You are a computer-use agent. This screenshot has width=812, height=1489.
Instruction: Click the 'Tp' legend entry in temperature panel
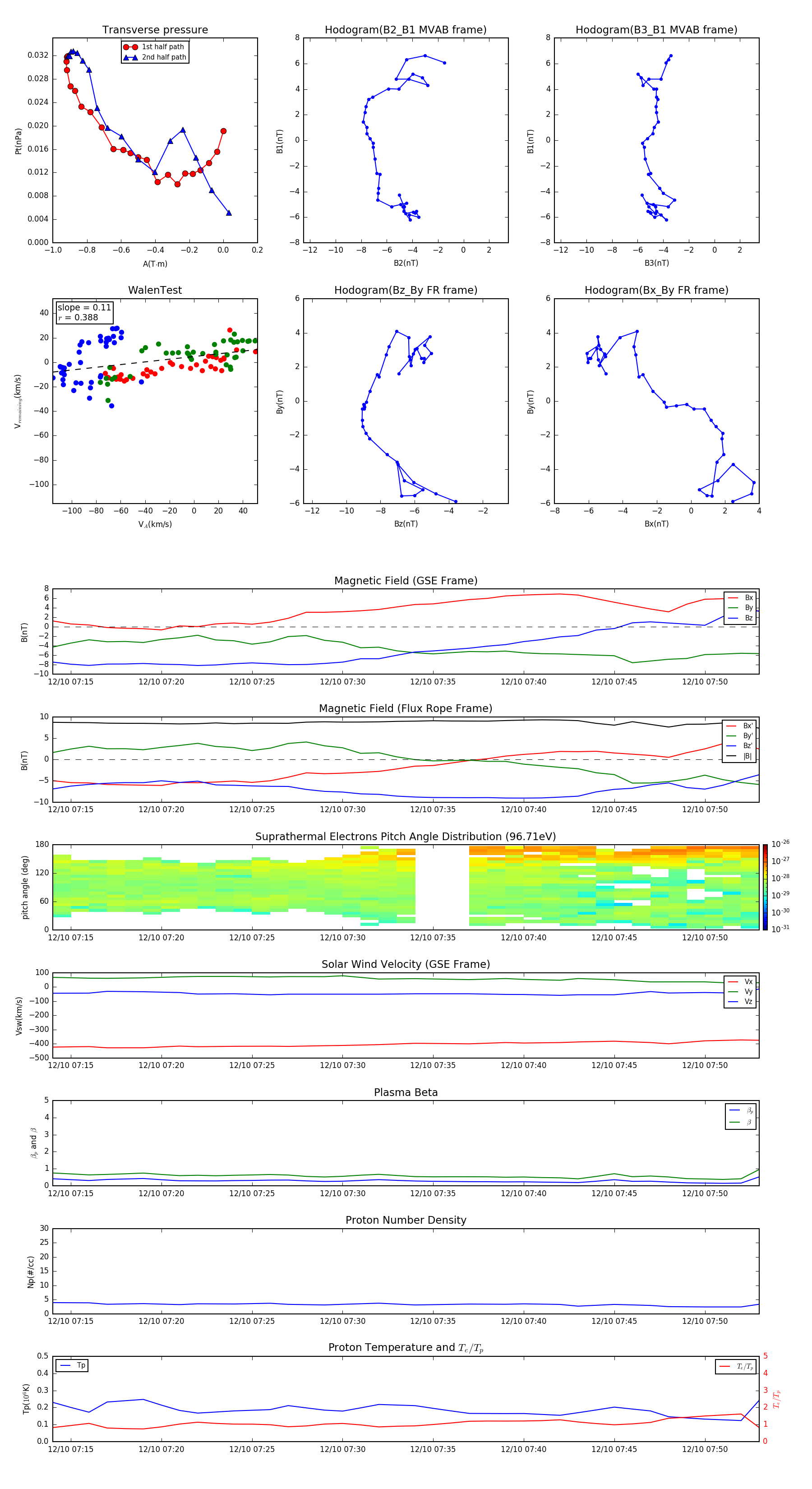[x=72, y=1365]
